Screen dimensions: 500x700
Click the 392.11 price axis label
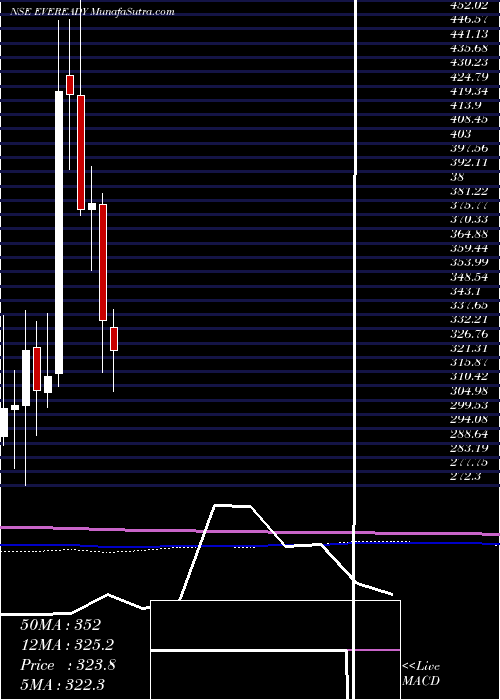click(471, 162)
